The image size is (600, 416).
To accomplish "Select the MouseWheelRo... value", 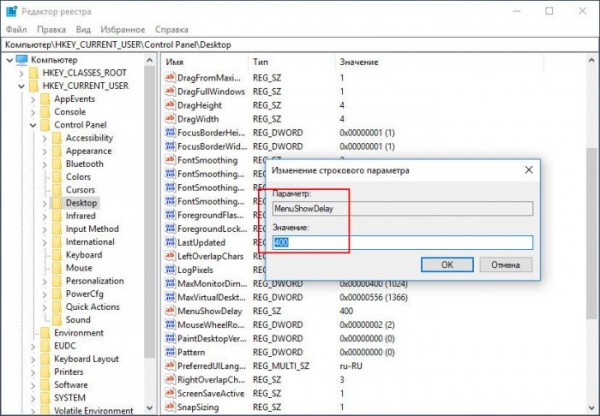I will coord(211,325).
